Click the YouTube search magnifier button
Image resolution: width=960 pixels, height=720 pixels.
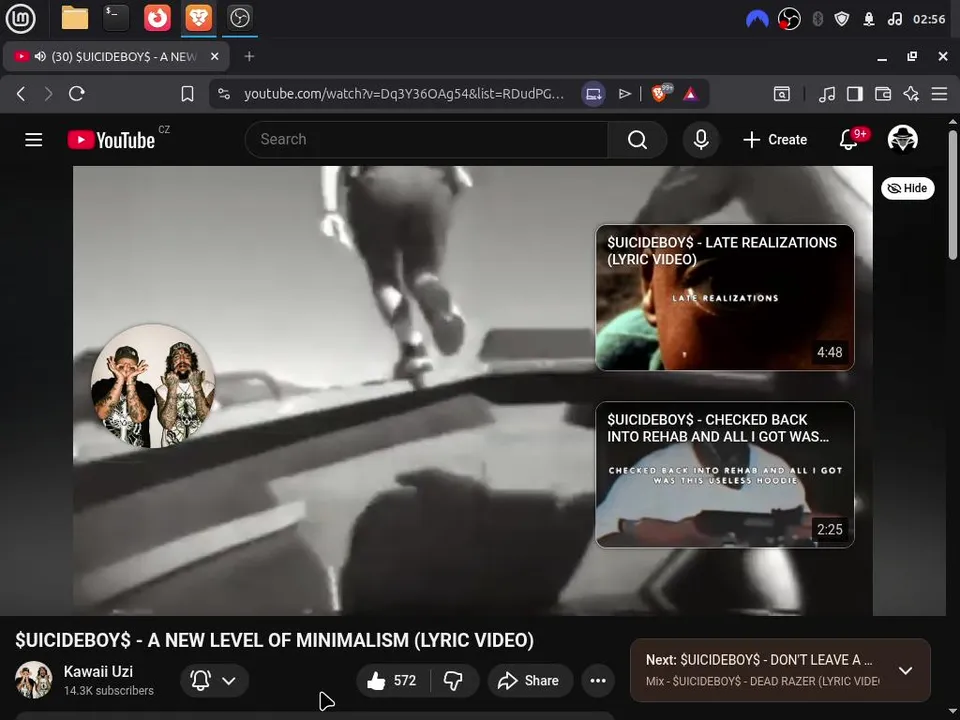click(637, 140)
